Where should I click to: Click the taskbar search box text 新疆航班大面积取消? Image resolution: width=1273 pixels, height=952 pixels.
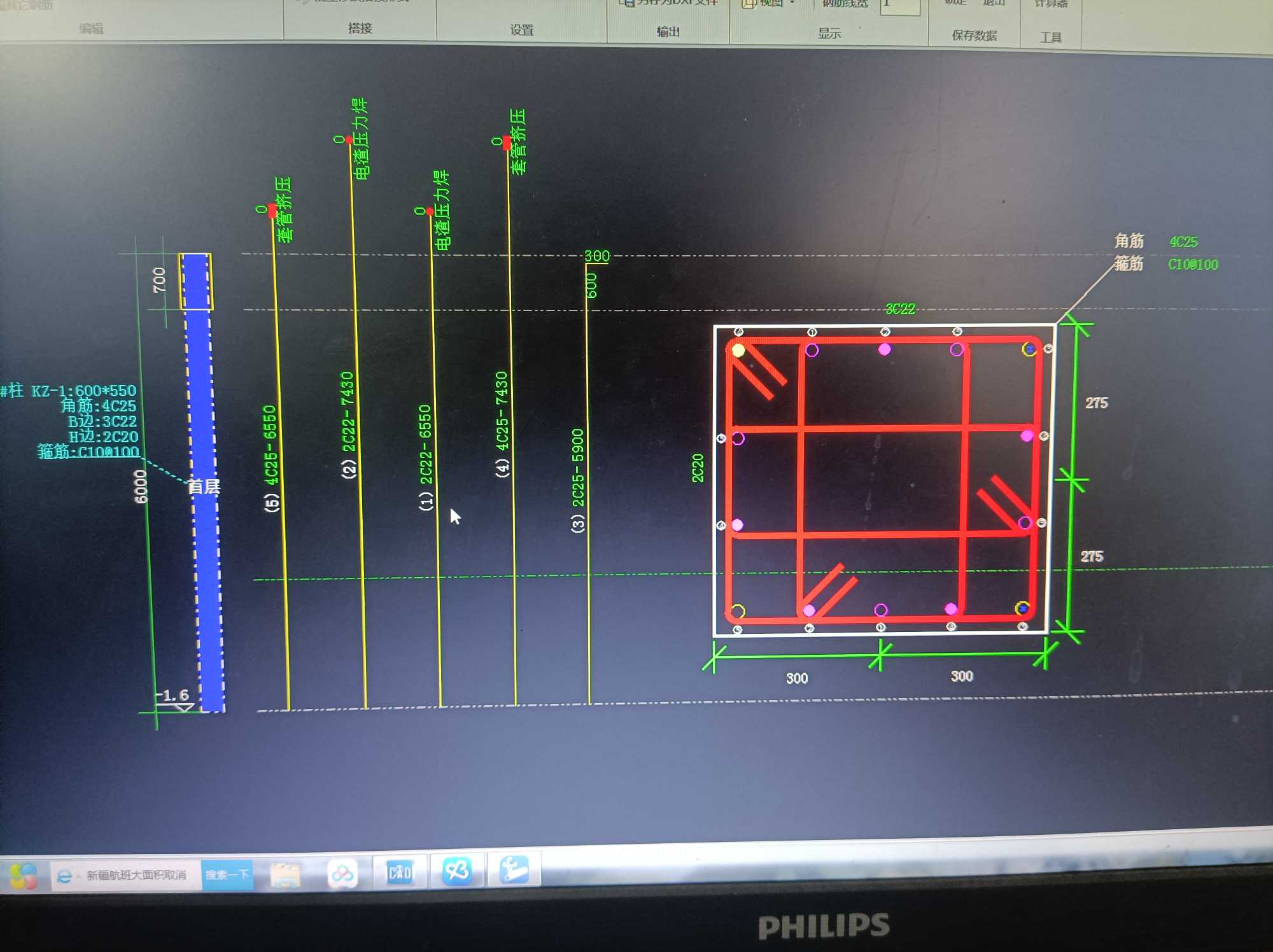click(x=136, y=875)
